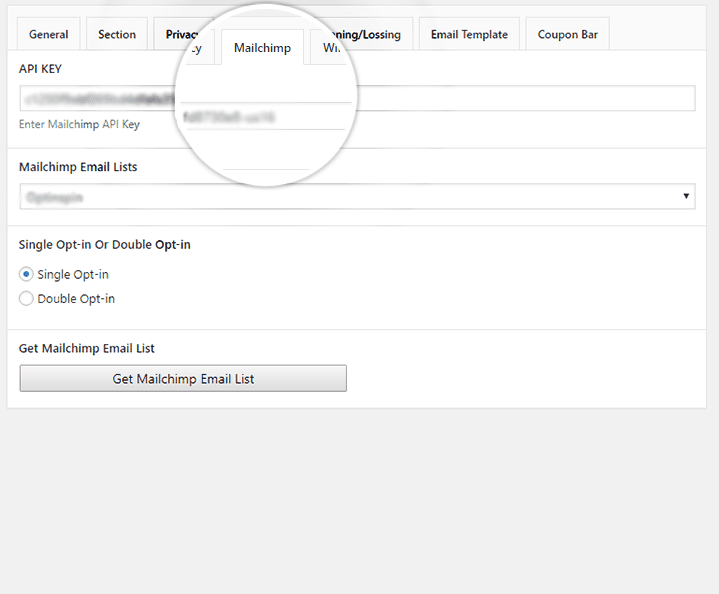Click the API KEY input field
719x594 pixels.
(x=500, y=98)
